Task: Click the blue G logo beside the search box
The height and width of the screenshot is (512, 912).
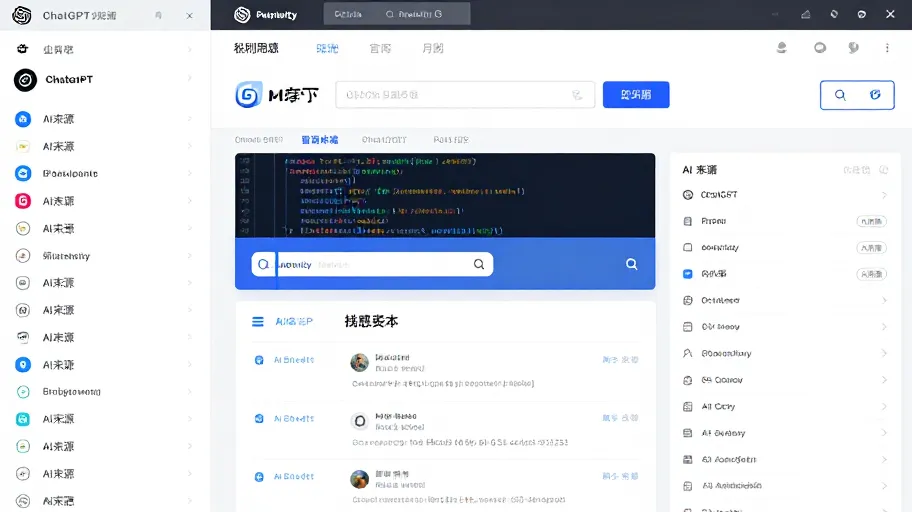Action: pyautogui.click(x=248, y=94)
